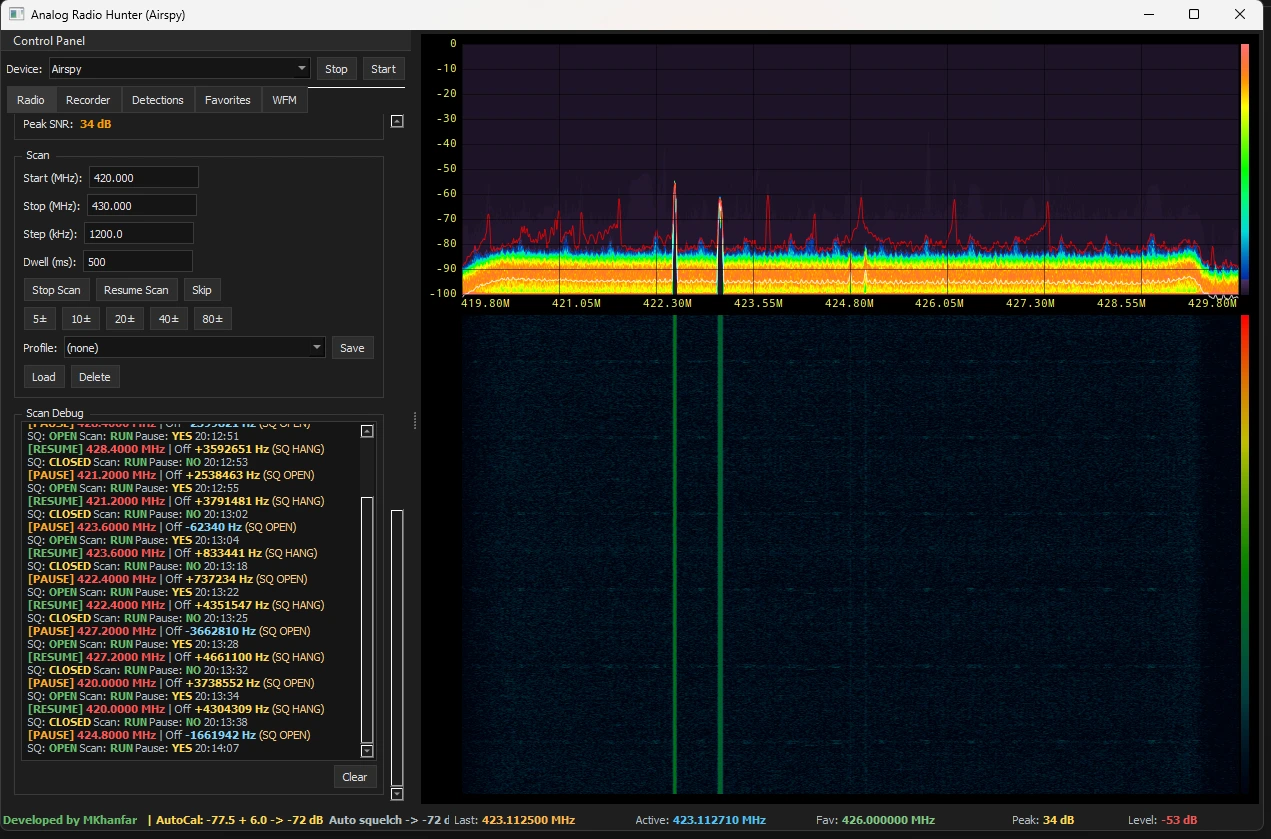The height and width of the screenshot is (839, 1271).
Task: Click Stop next to the Device selector
Action: click(336, 68)
